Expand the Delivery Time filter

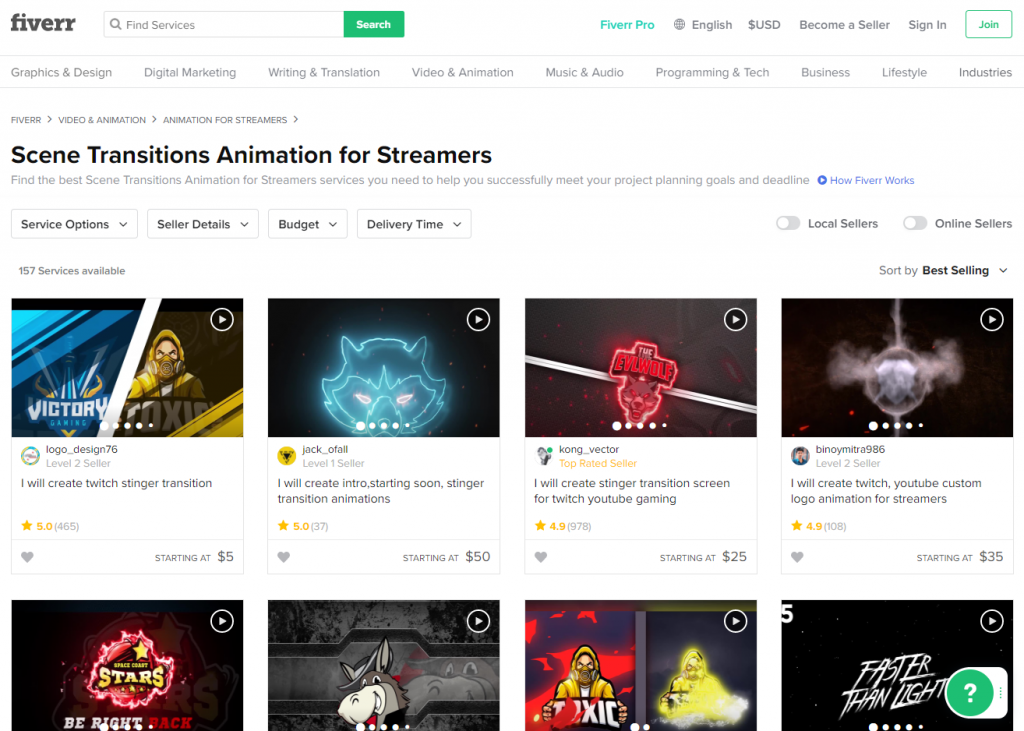click(x=413, y=224)
